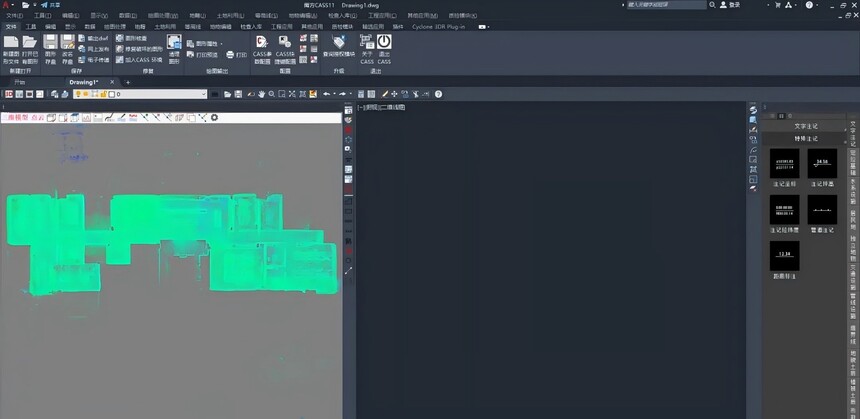Open the 居民地 side tab
Screen dimensions: 860x419
point(853,219)
